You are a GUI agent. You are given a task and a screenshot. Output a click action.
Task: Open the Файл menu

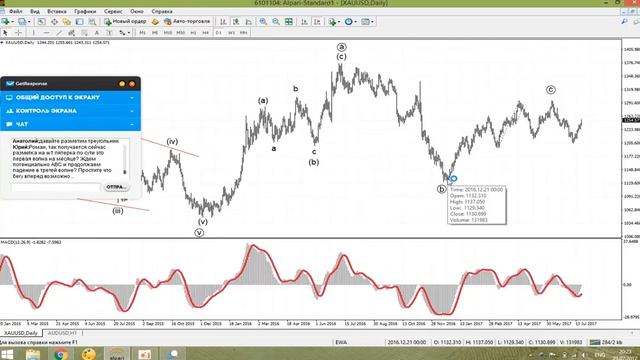pos(16,11)
